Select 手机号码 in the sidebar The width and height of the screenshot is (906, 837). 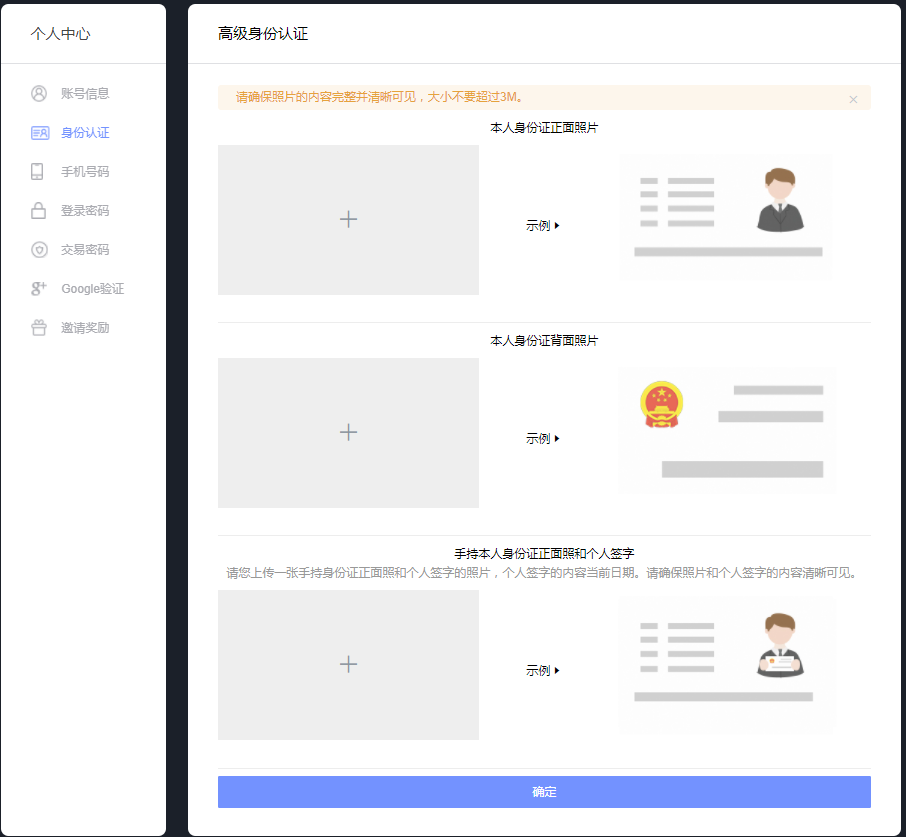[85, 172]
